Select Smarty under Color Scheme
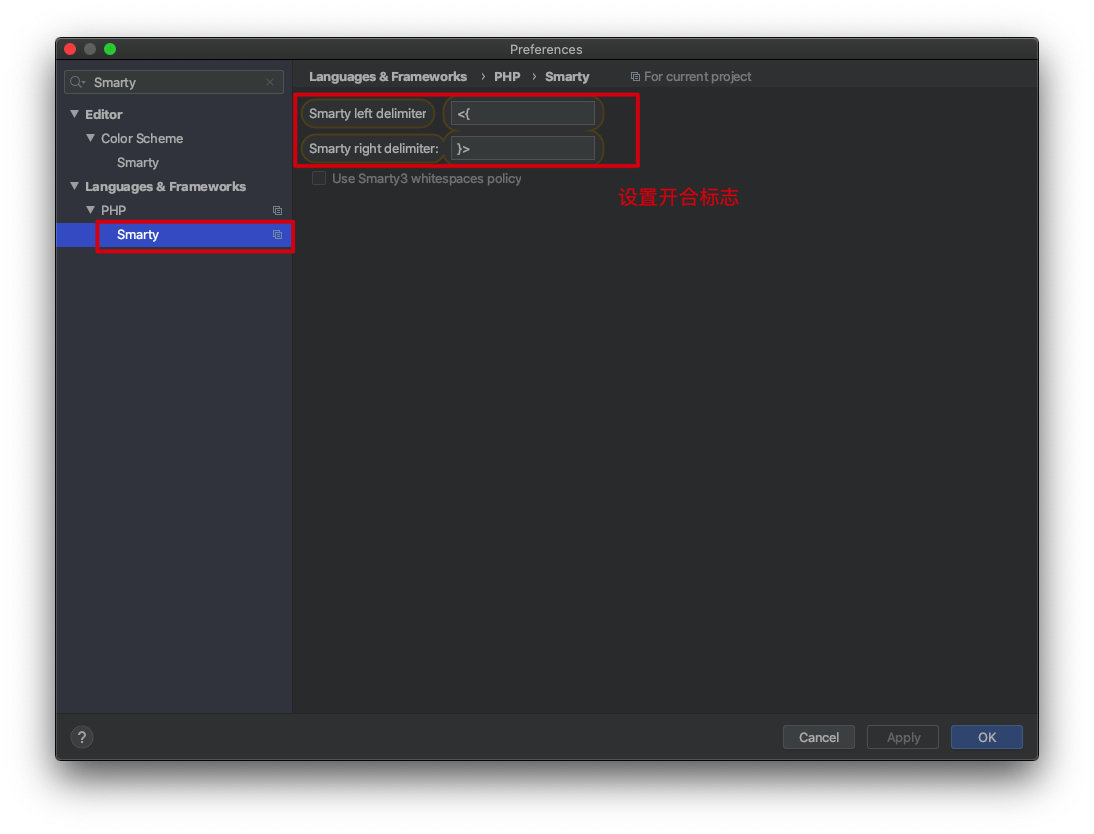The image size is (1094, 834). [137, 162]
